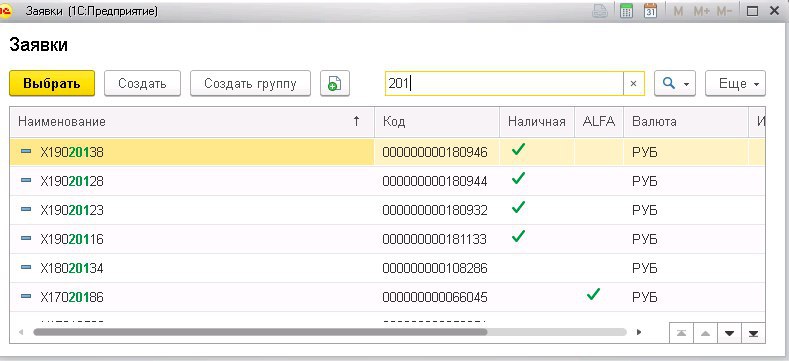Click Наличная checkmark in row X19020116

pyautogui.click(x=518, y=236)
